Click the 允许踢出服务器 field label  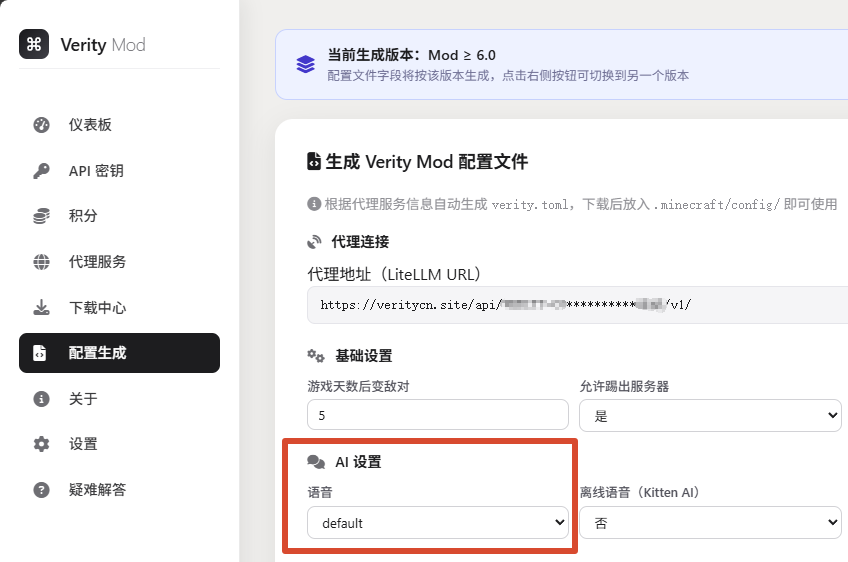pyautogui.click(x=624, y=386)
